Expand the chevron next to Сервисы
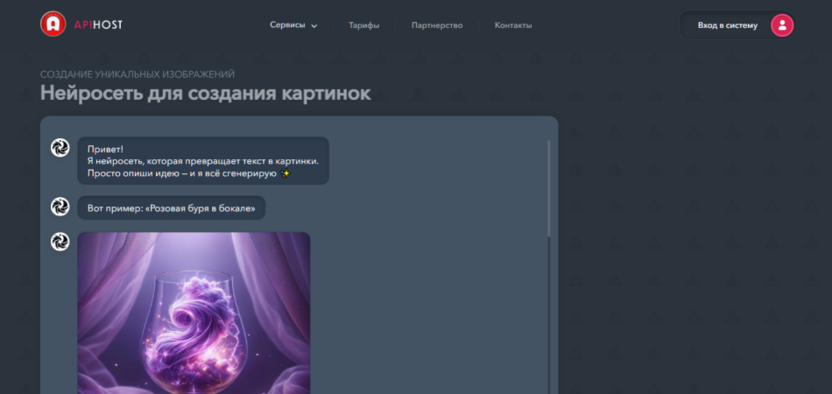Viewport: 832px width, 394px height. coord(314,25)
